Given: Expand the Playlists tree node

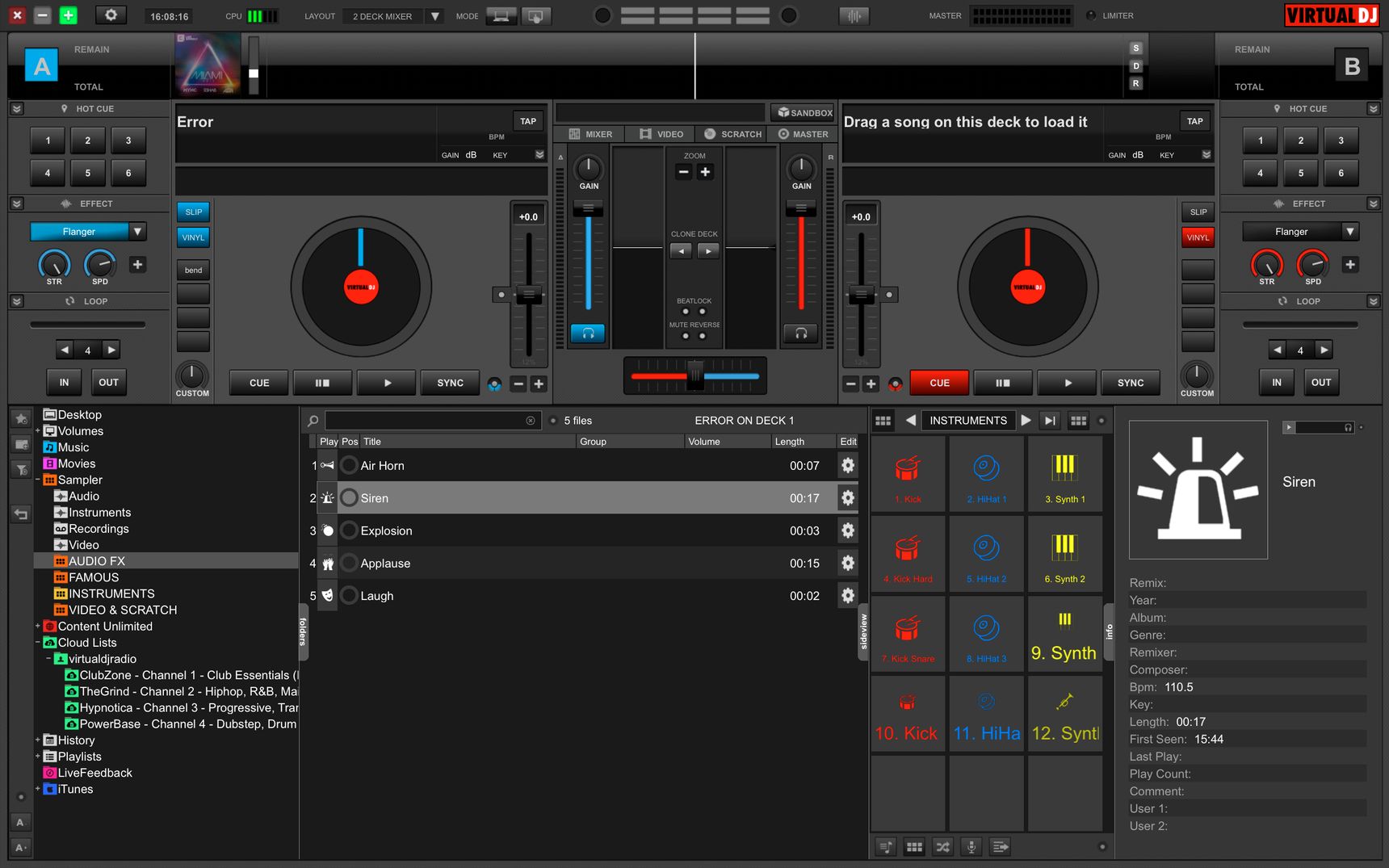Looking at the screenshot, I should click(x=37, y=757).
